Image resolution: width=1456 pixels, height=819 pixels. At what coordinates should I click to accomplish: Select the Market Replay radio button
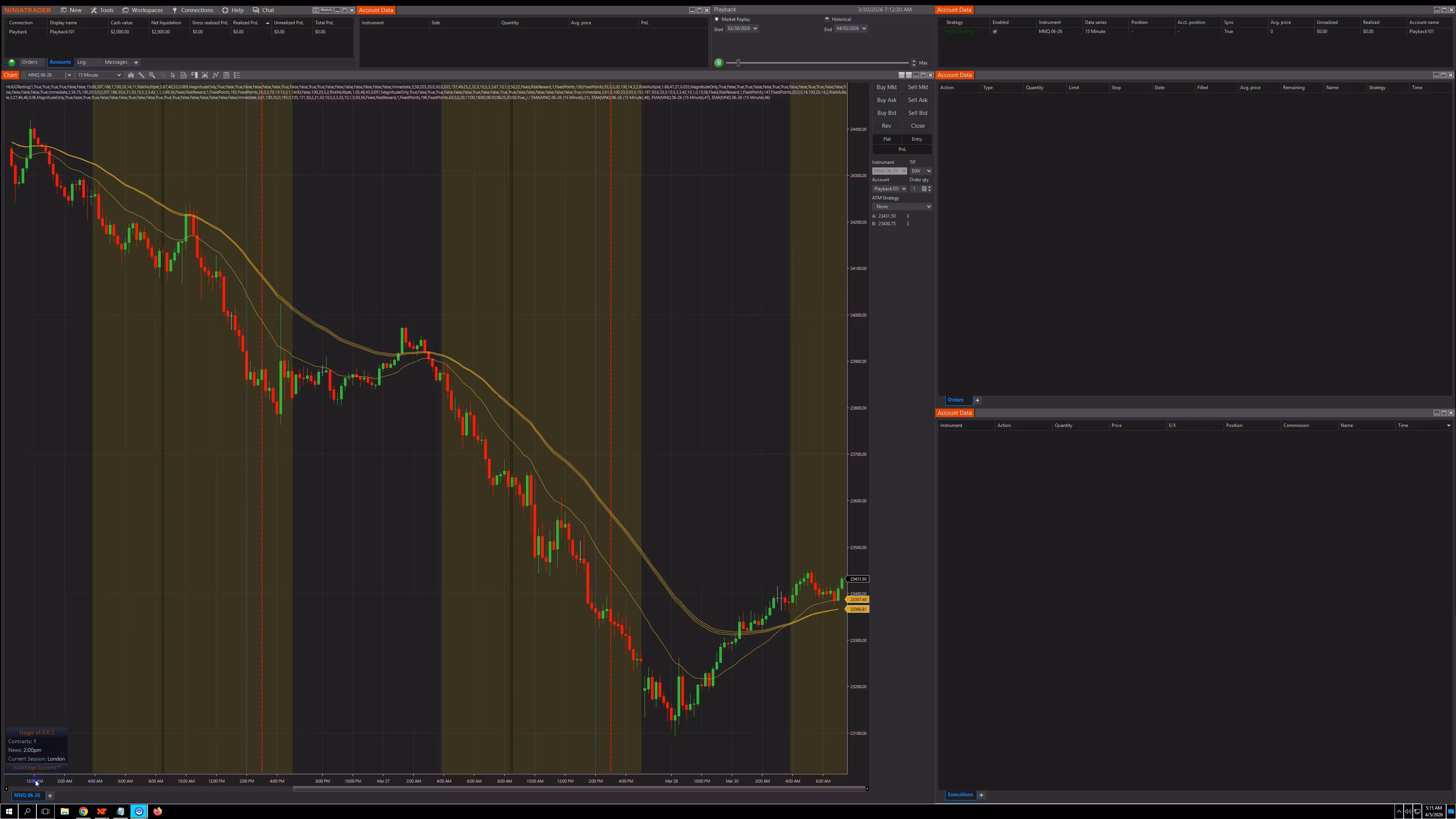coord(716,19)
